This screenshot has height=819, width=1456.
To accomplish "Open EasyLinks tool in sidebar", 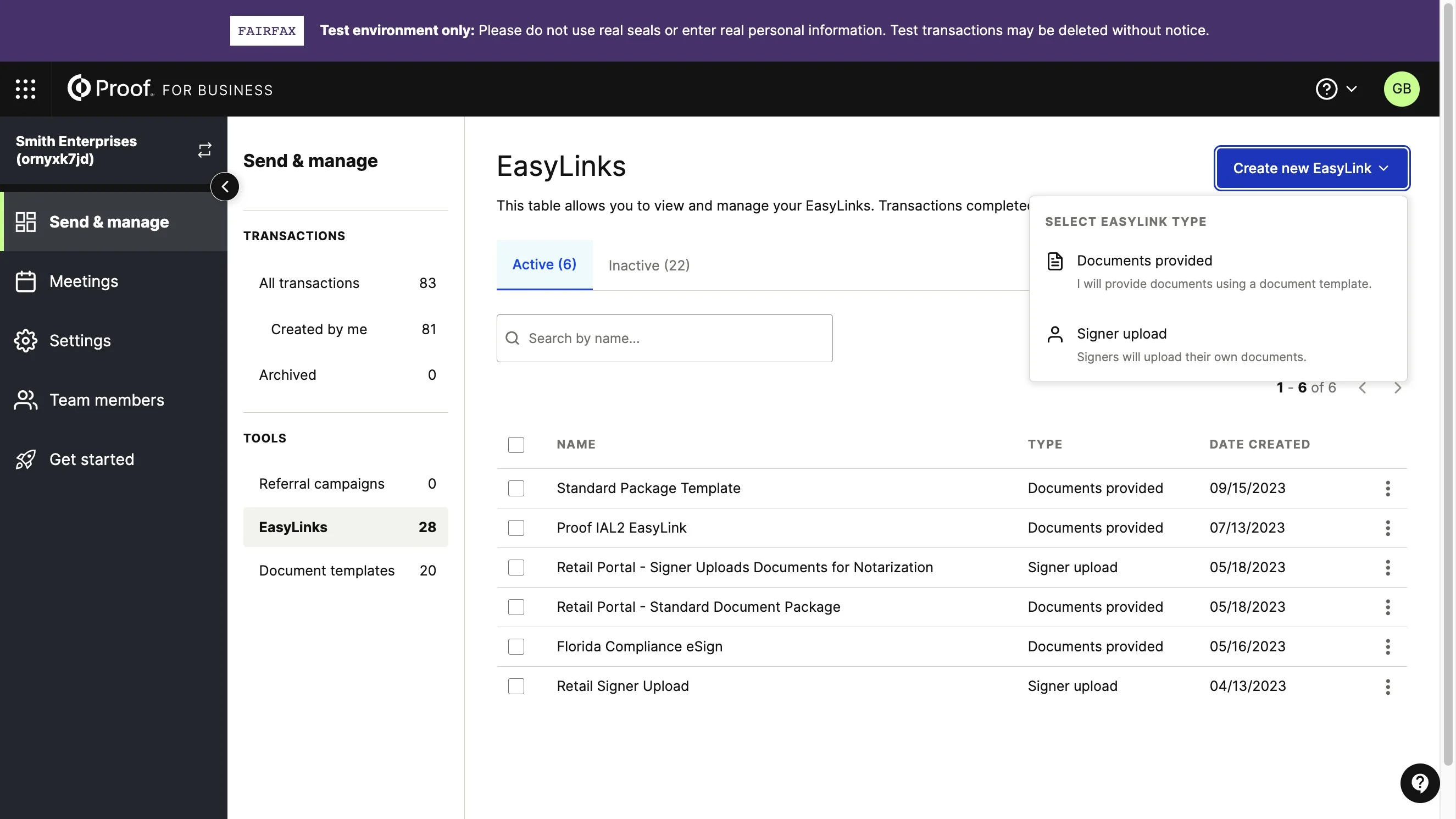I will (x=346, y=527).
